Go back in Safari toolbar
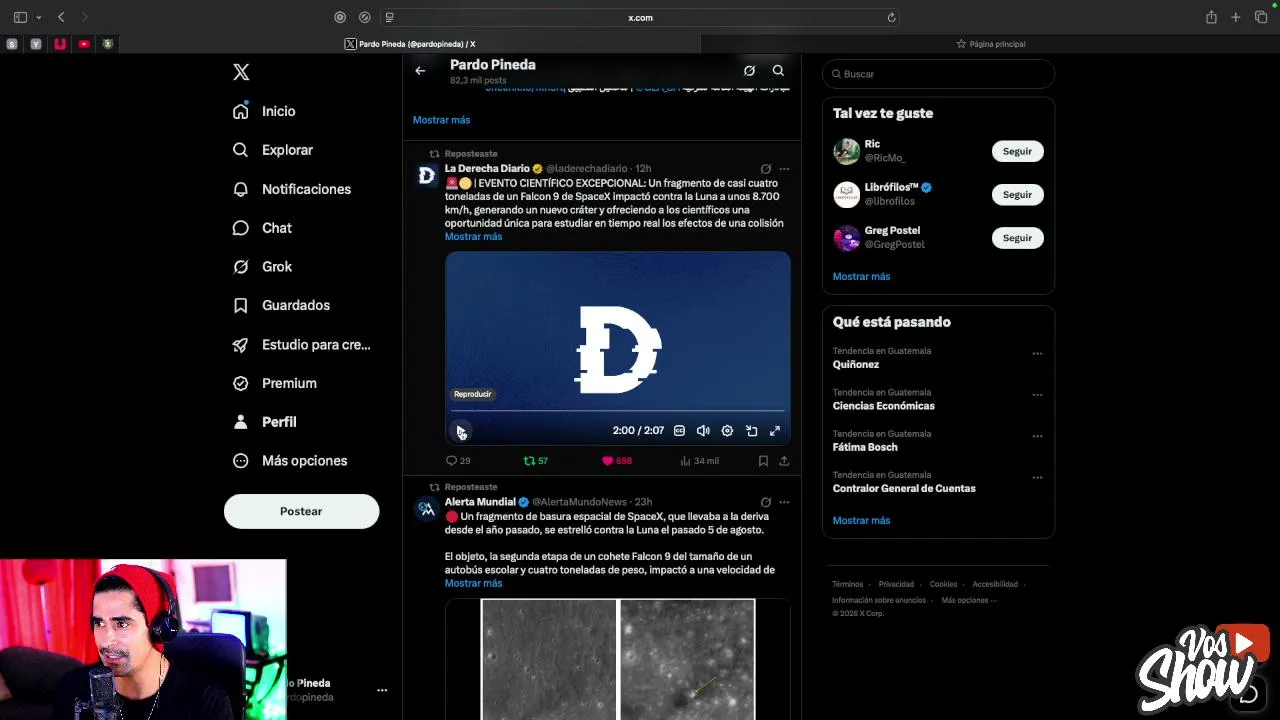The width and height of the screenshot is (1280, 720). click(x=61, y=17)
